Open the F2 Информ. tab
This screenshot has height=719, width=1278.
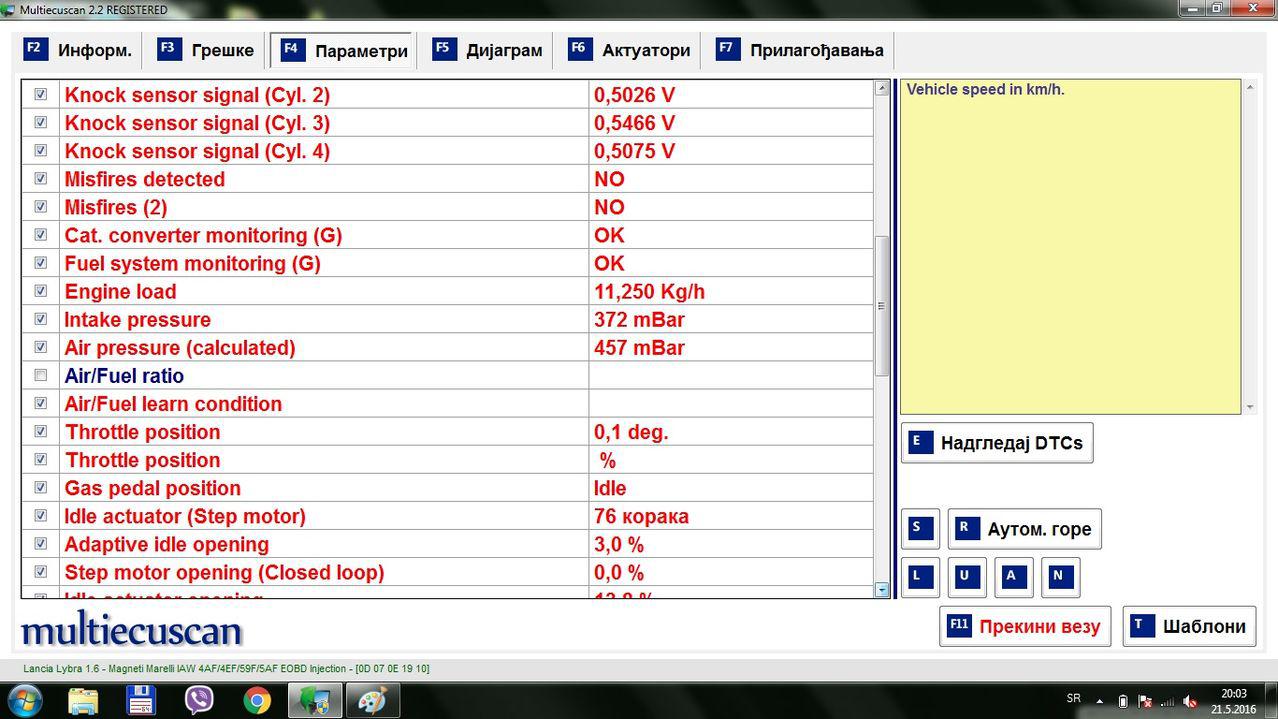78,50
